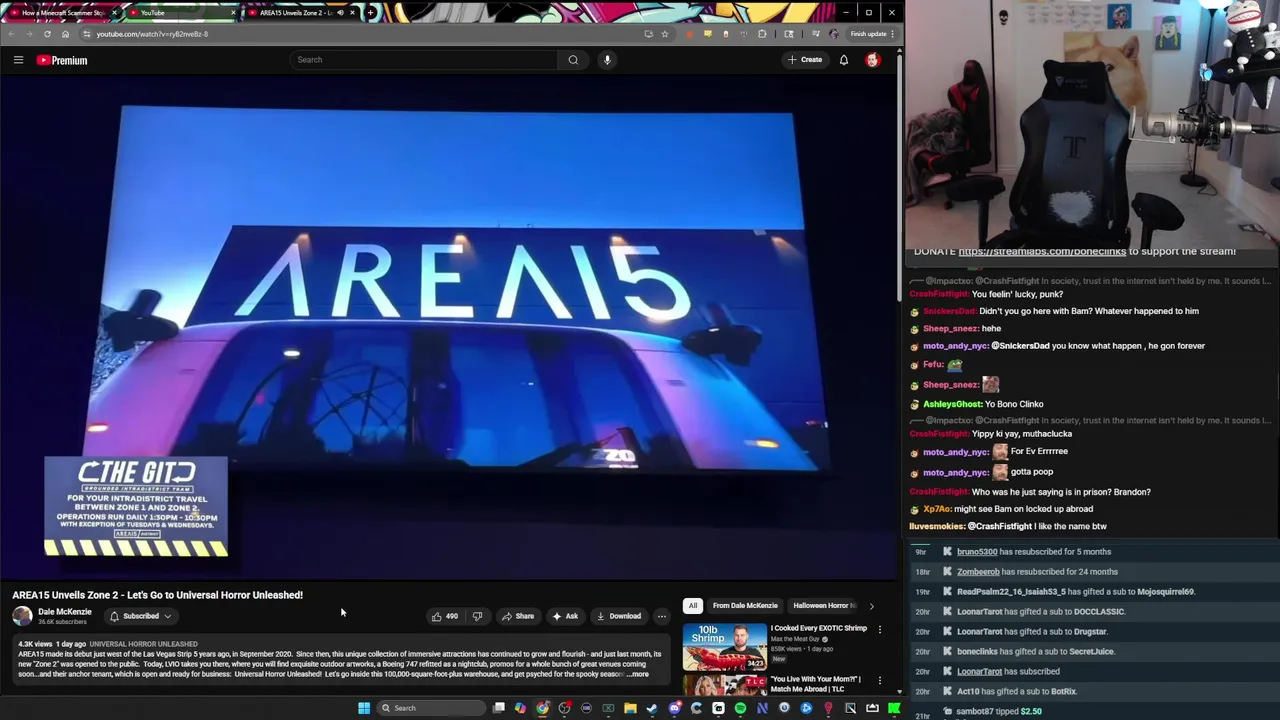This screenshot has height=720, width=1280.
Task: Open Discord from the taskbar
Action: (x=675, y=708)
